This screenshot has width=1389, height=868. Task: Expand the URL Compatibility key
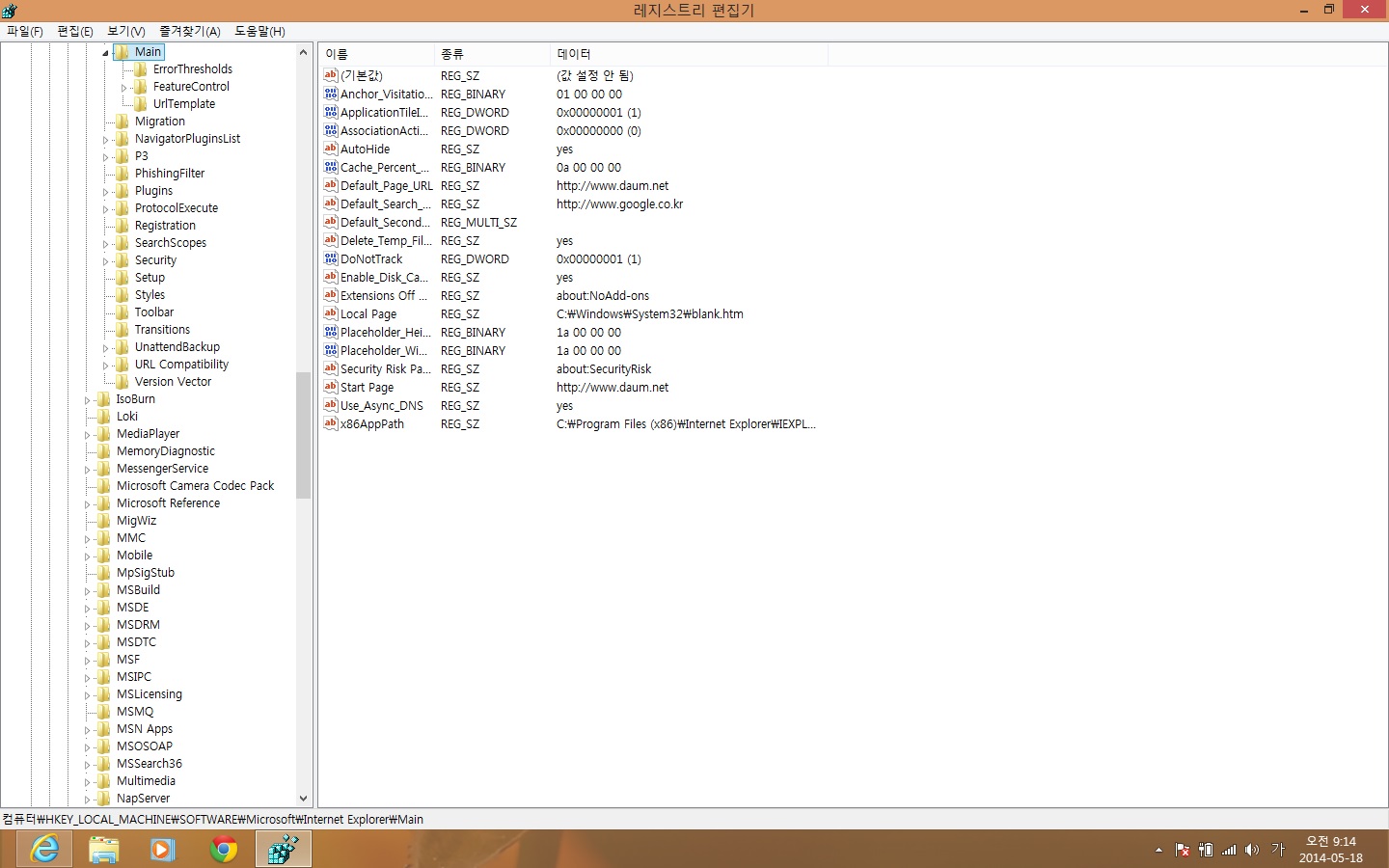tap(105, 366)
